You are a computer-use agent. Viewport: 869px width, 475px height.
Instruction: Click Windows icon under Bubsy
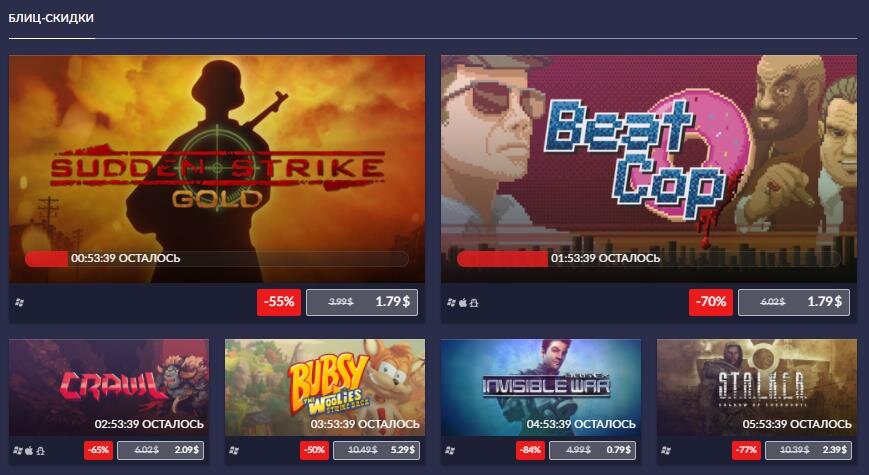coord(234,451)
